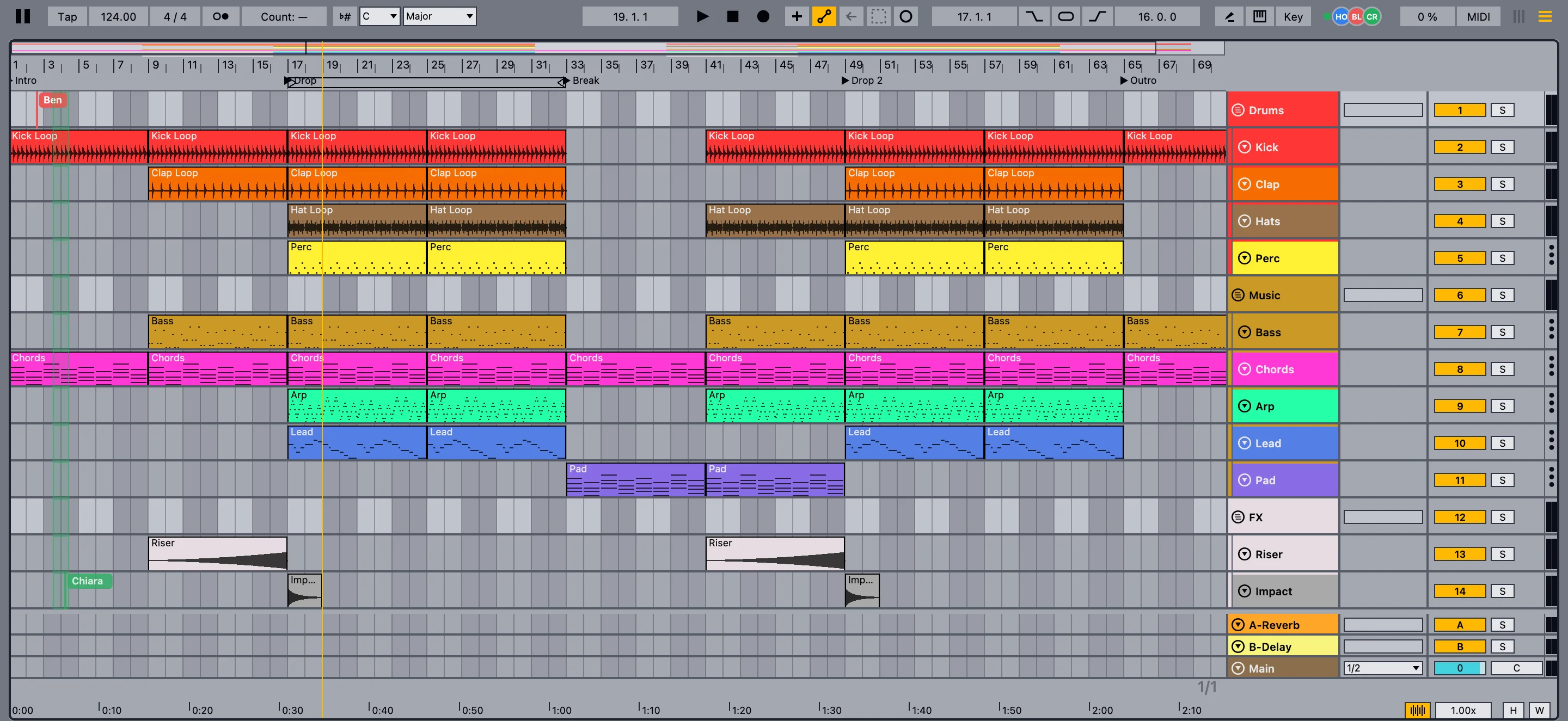Click the Capture MIDI dashed-square icon
The image size is (1568, 721).
(x=878, y=16)
